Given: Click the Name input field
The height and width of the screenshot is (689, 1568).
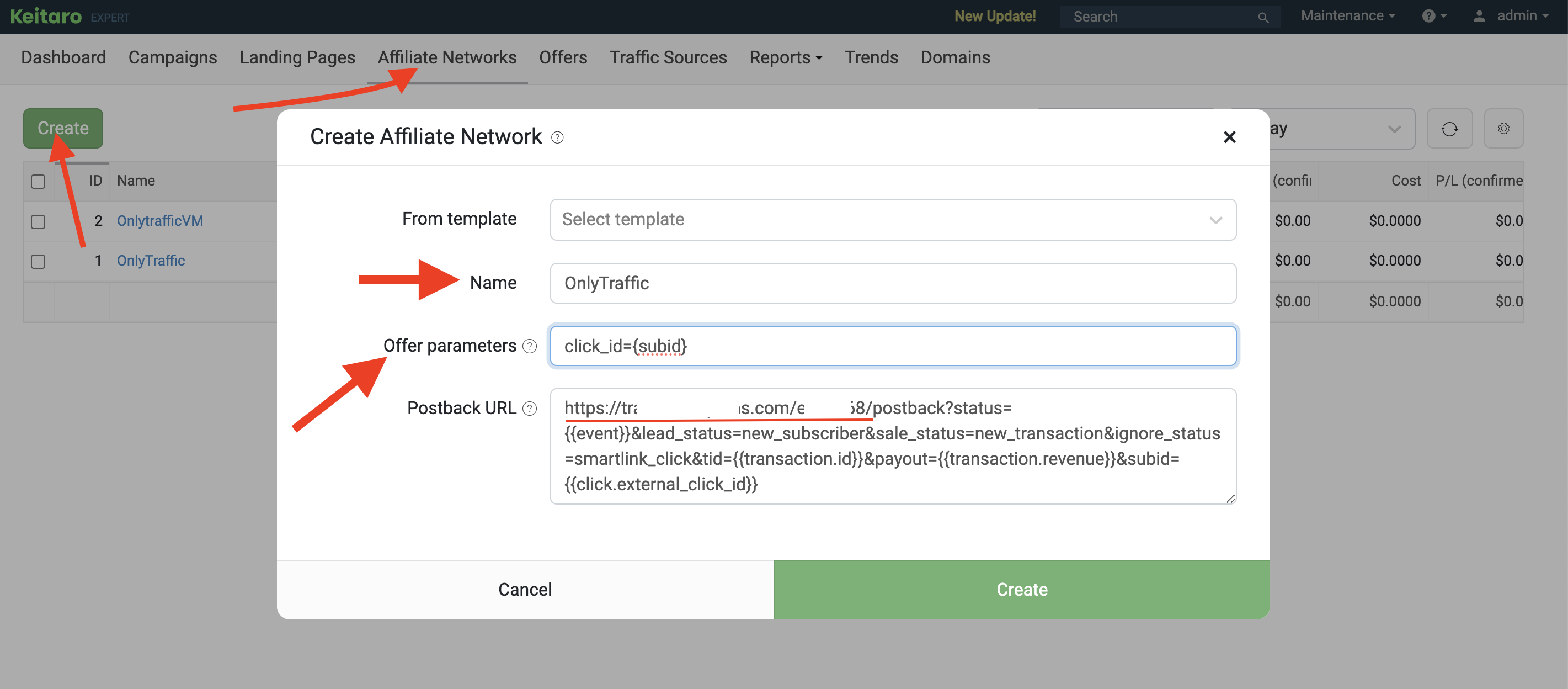Looking at the screenshot, I should pyautogui.click(x=893, y=283).
